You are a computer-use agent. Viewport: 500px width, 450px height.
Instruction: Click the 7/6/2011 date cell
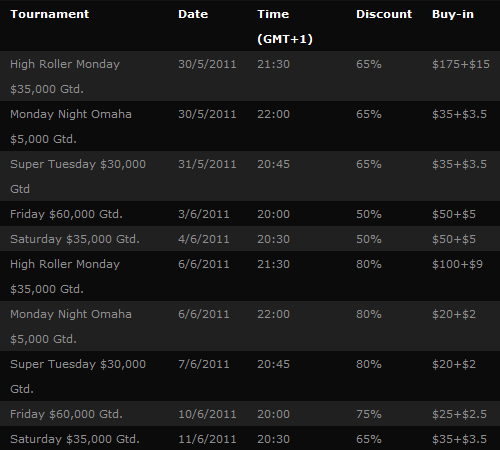click(203, 364)
